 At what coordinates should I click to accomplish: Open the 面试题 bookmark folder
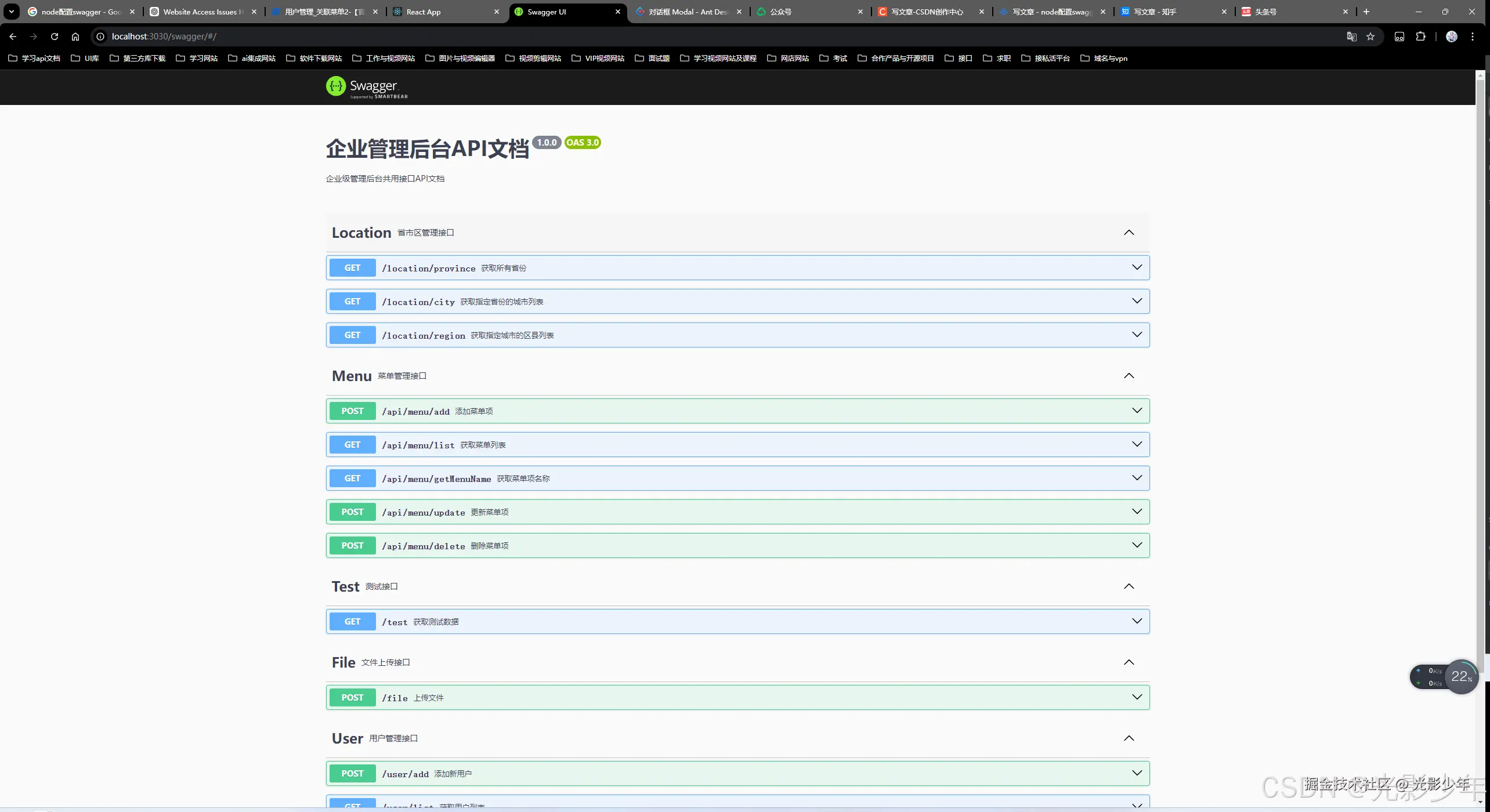coord(653,58)
